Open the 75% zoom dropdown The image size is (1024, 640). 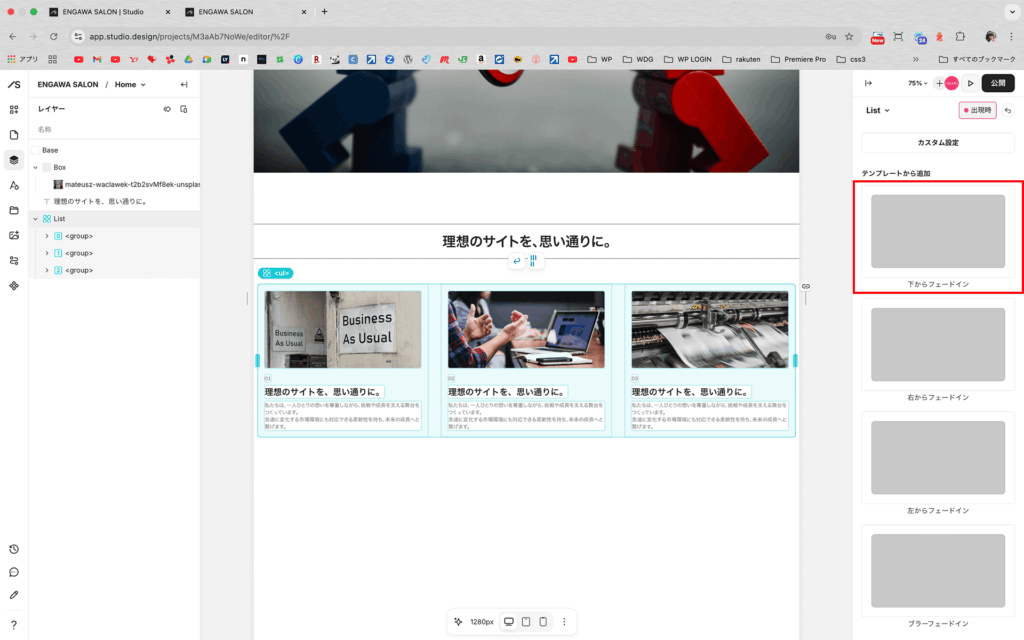pyautogui.click(x=917, y=83)
